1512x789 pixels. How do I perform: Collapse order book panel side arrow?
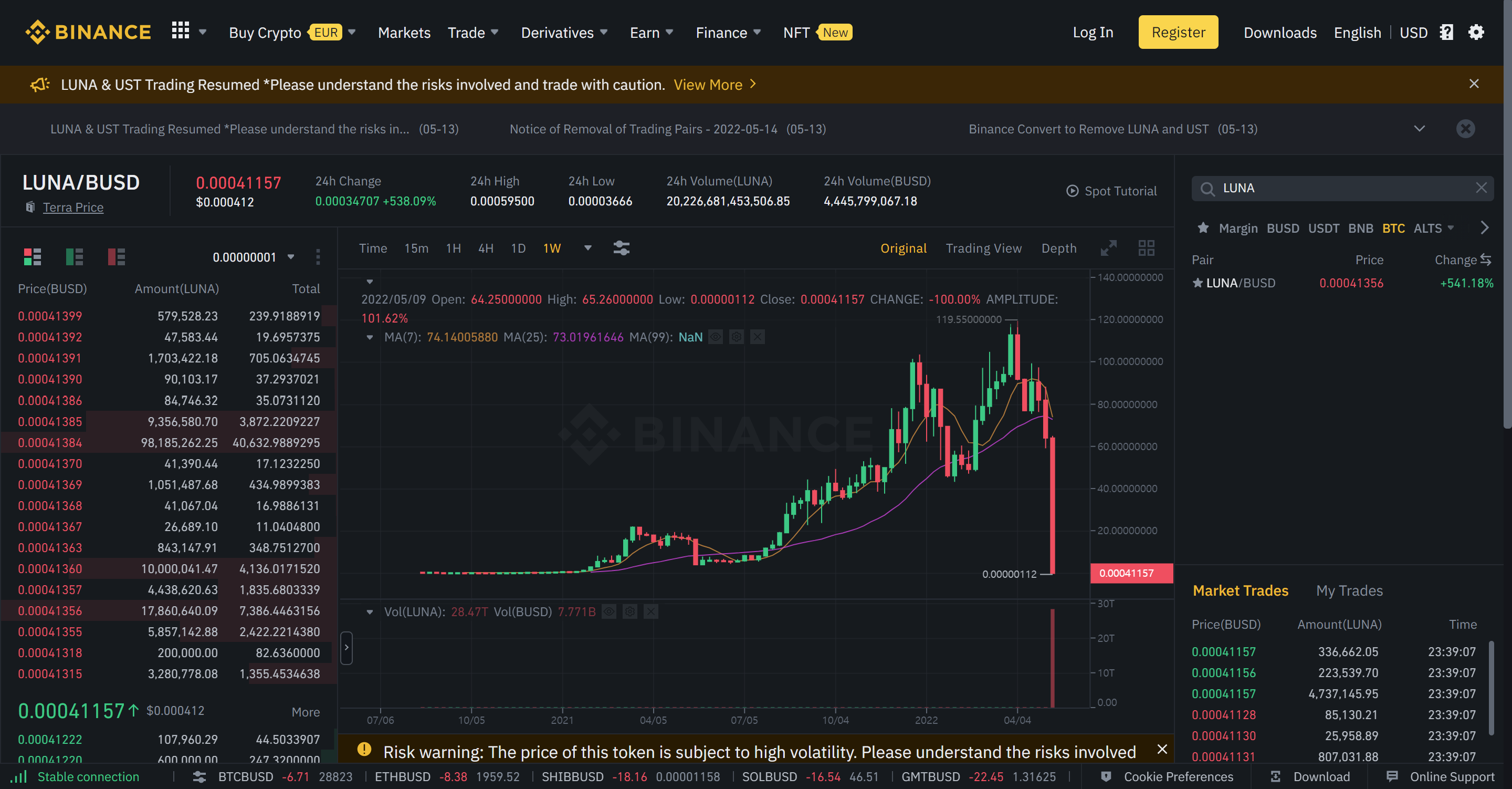click(346, 648)
